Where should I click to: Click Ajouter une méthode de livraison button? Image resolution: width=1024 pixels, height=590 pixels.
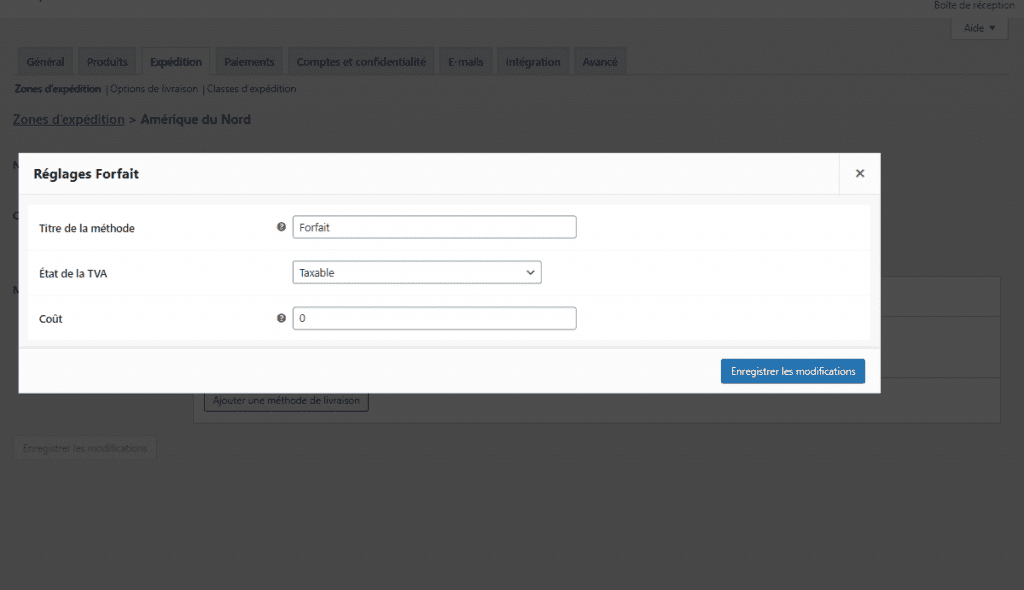pyautogui.click(x=286, y=401)
